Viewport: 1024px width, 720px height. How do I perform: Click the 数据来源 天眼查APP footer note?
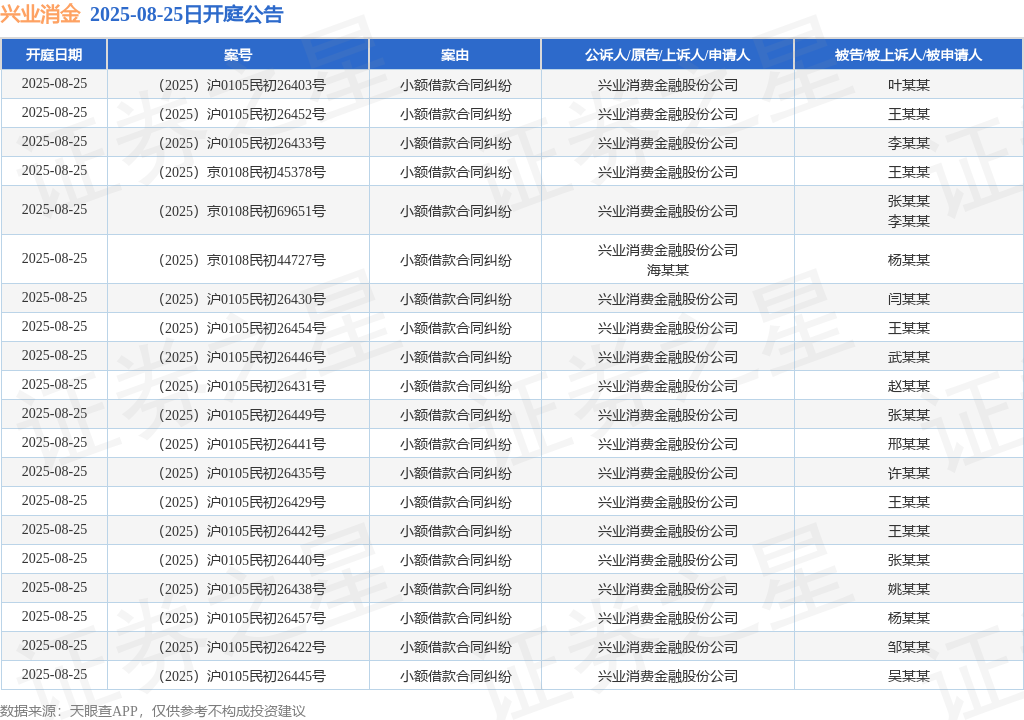153,711
